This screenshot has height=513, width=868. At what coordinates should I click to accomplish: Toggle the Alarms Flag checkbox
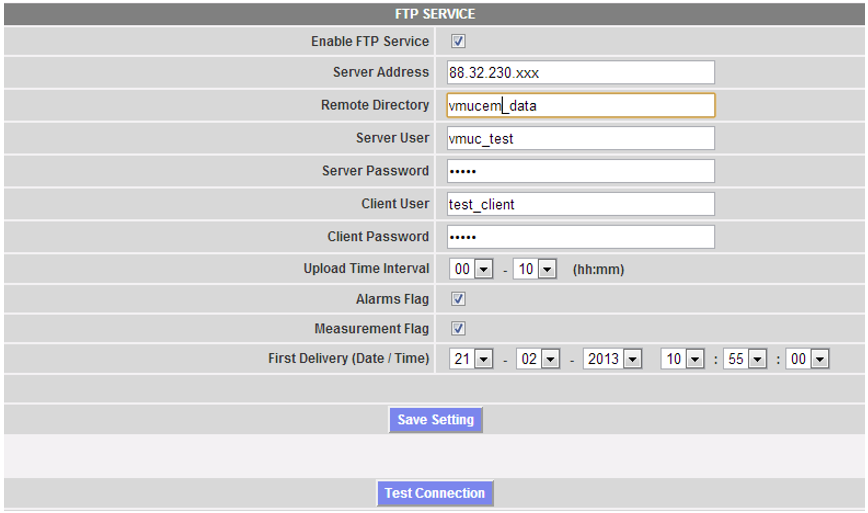click(x=458, y=299)
